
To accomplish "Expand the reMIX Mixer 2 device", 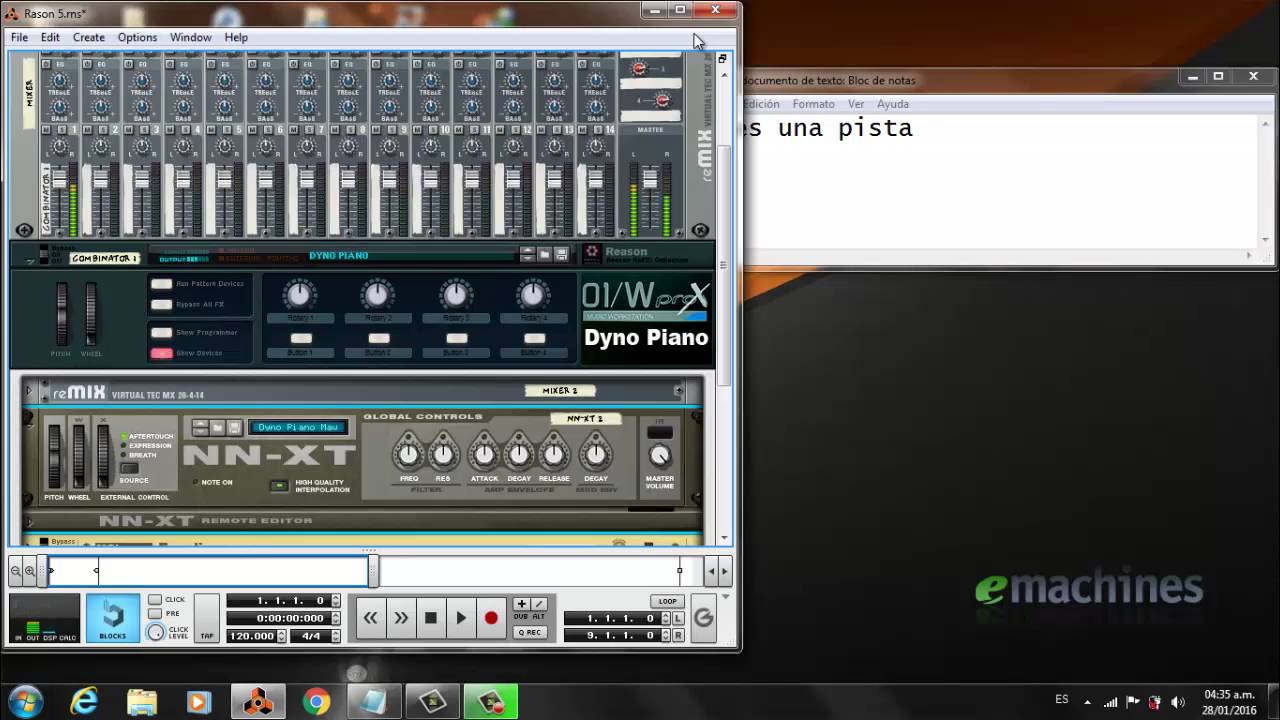I will pos(30,391).
